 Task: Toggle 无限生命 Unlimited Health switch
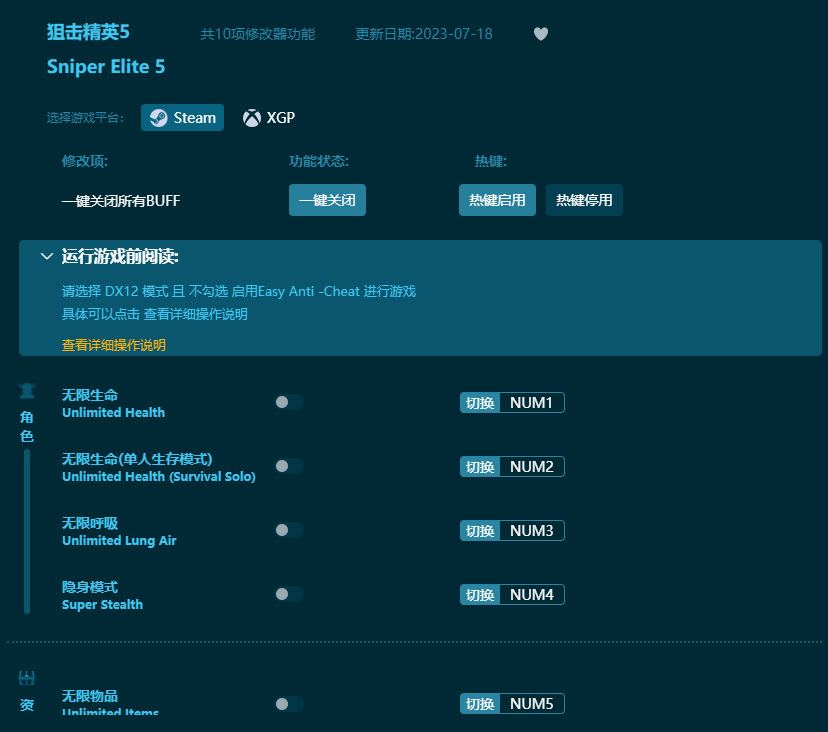289,402
